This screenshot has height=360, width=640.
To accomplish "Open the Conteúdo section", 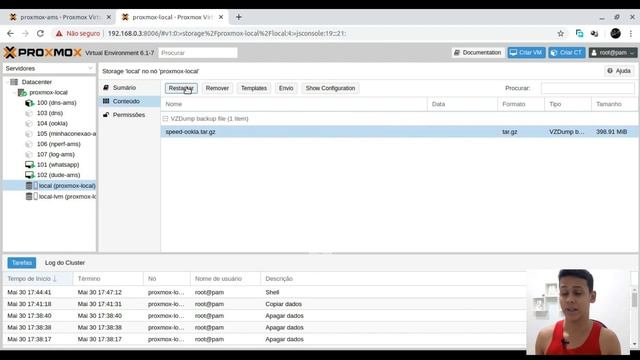I will pos(129,101).
